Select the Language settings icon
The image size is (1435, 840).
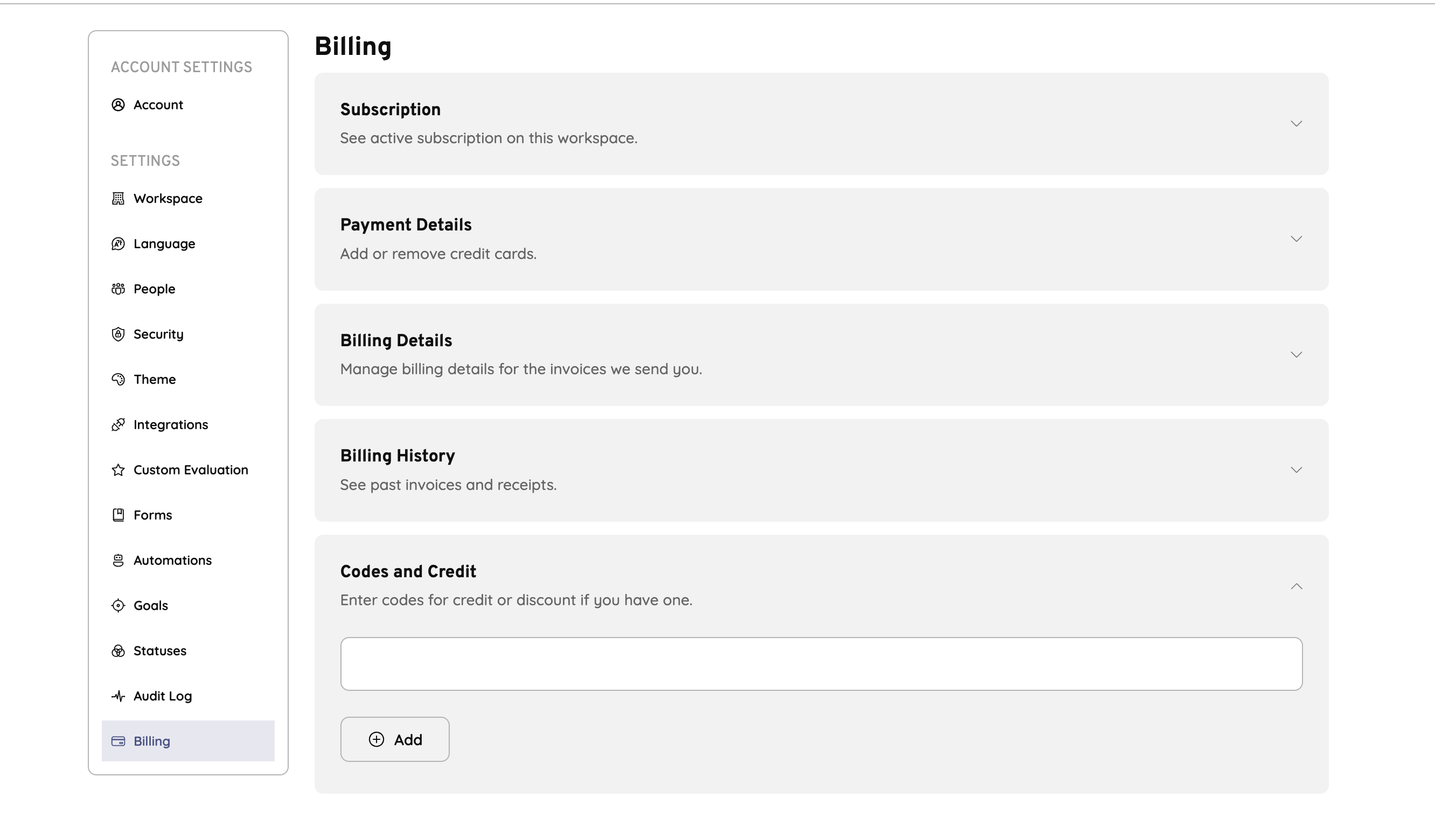[118, 243]
